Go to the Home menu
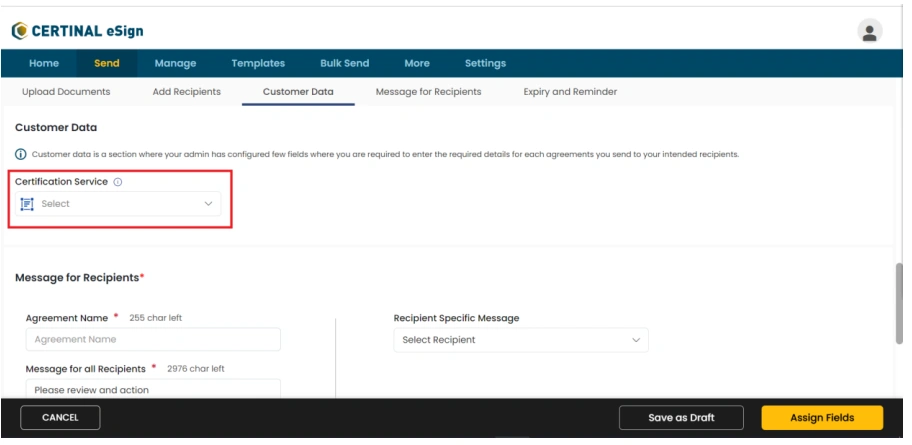This screenshot has width=912, height=445. pyautogui.click(x=44, y=63)
